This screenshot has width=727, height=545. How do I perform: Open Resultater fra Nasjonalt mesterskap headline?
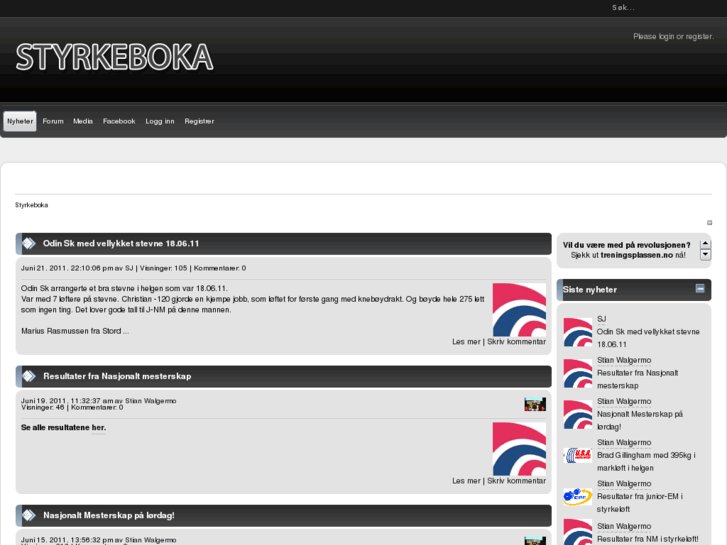pos(117,376)
